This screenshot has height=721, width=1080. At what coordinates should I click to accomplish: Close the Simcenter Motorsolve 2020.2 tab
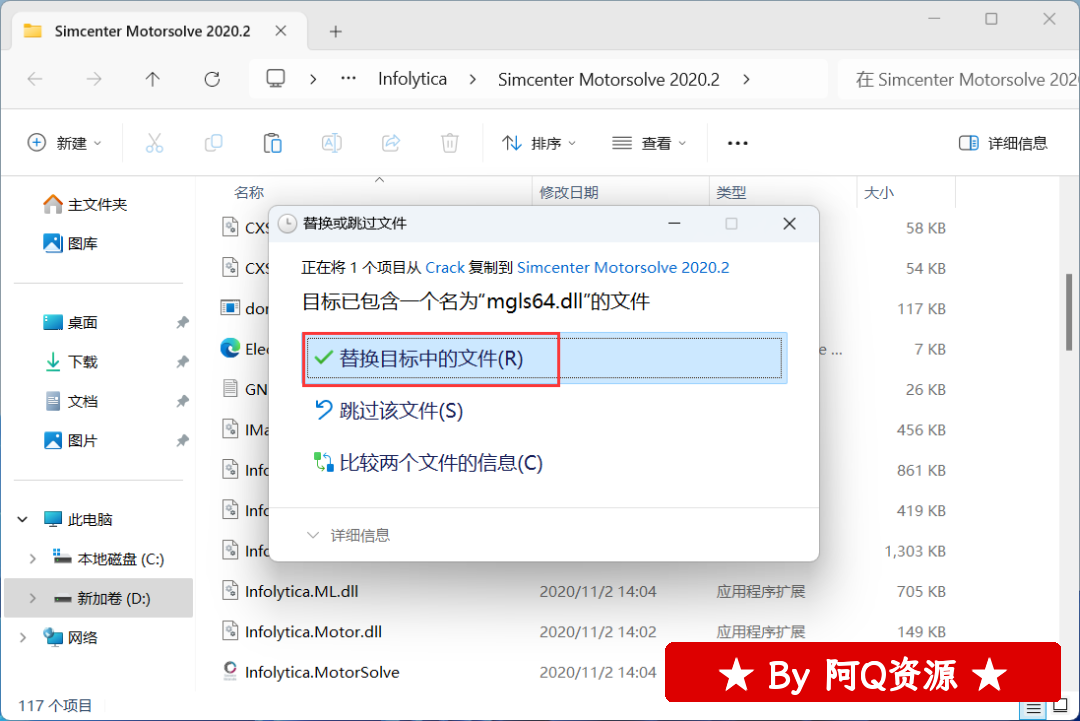point(281,31)
